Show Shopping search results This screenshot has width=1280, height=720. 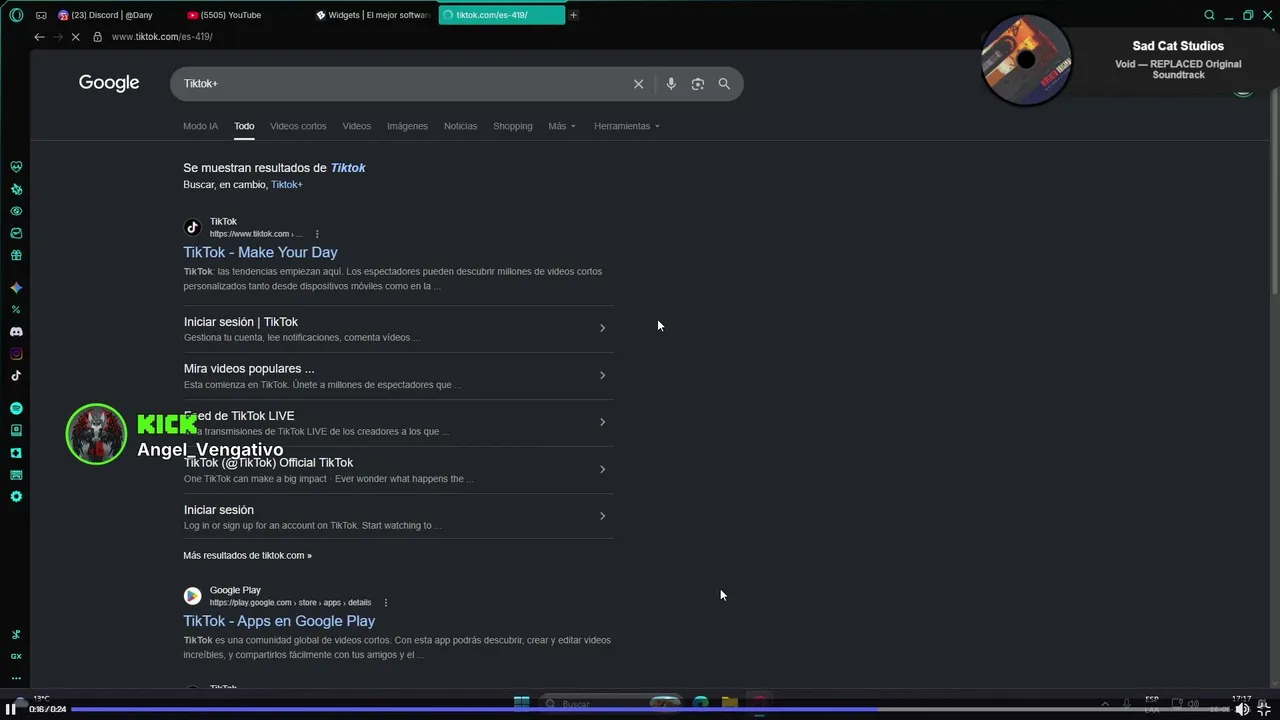[512, 126]
